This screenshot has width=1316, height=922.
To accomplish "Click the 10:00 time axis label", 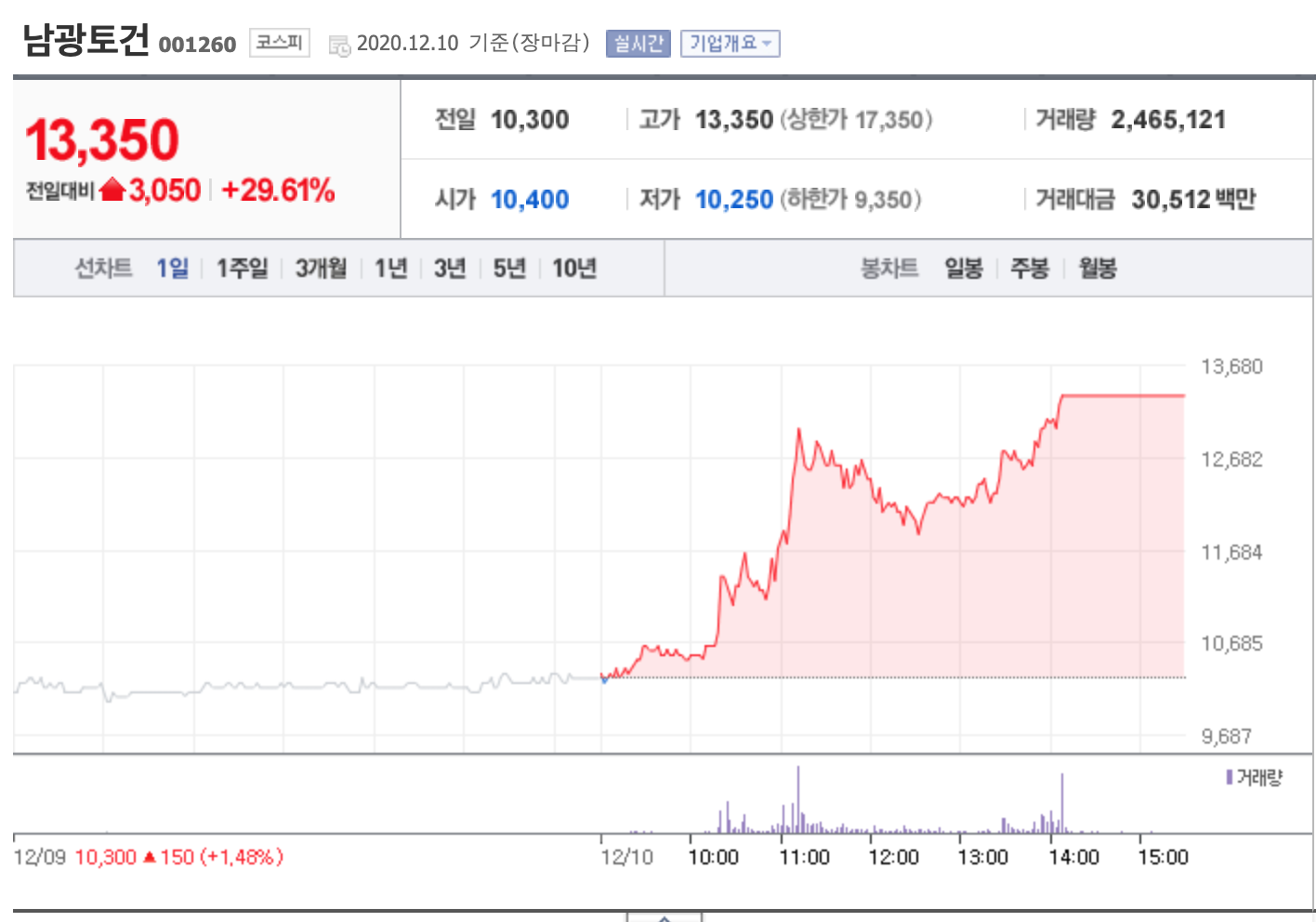I will click(x=713, y=857).
